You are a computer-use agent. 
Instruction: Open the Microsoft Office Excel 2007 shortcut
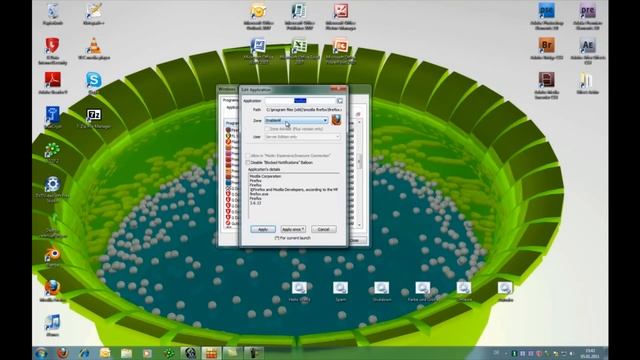point(299,50)
